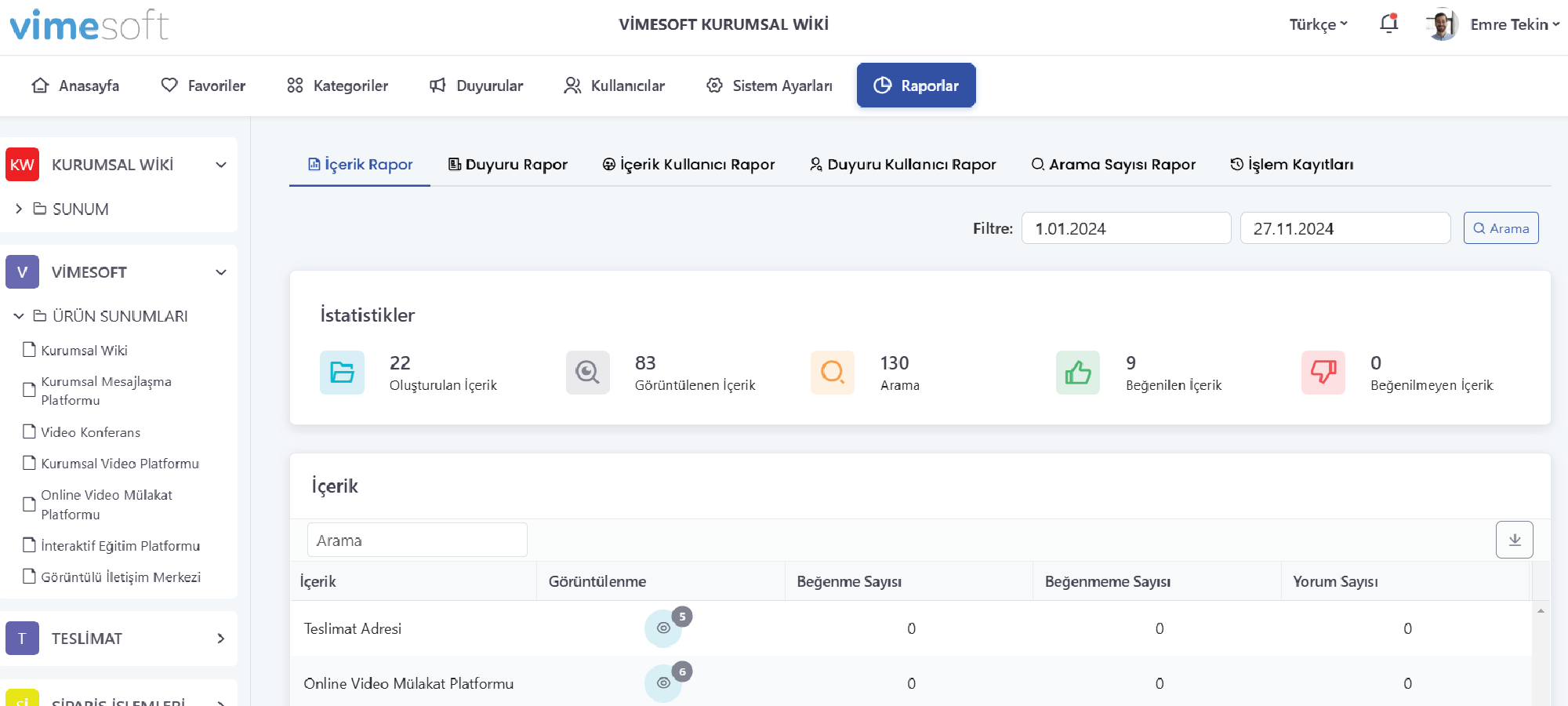Switch to Duyuru Kullanıcı Rapor tab
Image resolution: width=1568 pixels, height=706 pixels.
pos(902,164)
